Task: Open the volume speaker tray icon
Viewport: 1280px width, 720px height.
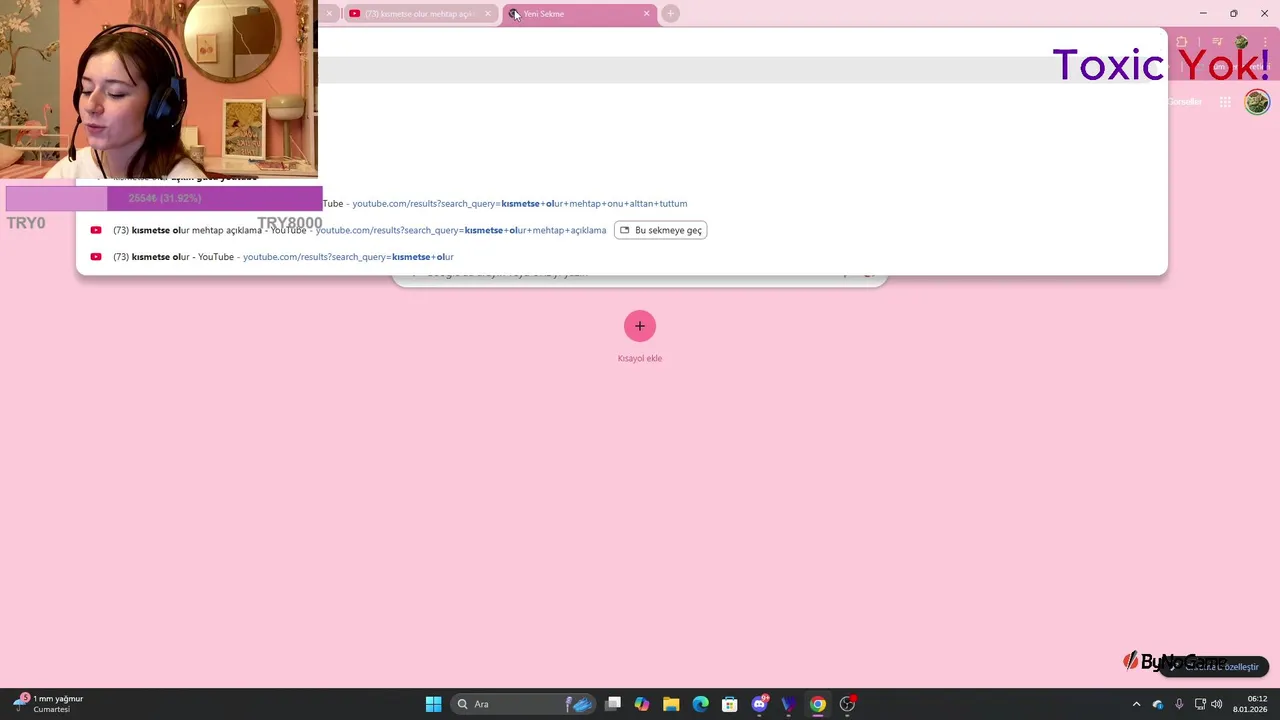Action: (x=1217, y=704)
